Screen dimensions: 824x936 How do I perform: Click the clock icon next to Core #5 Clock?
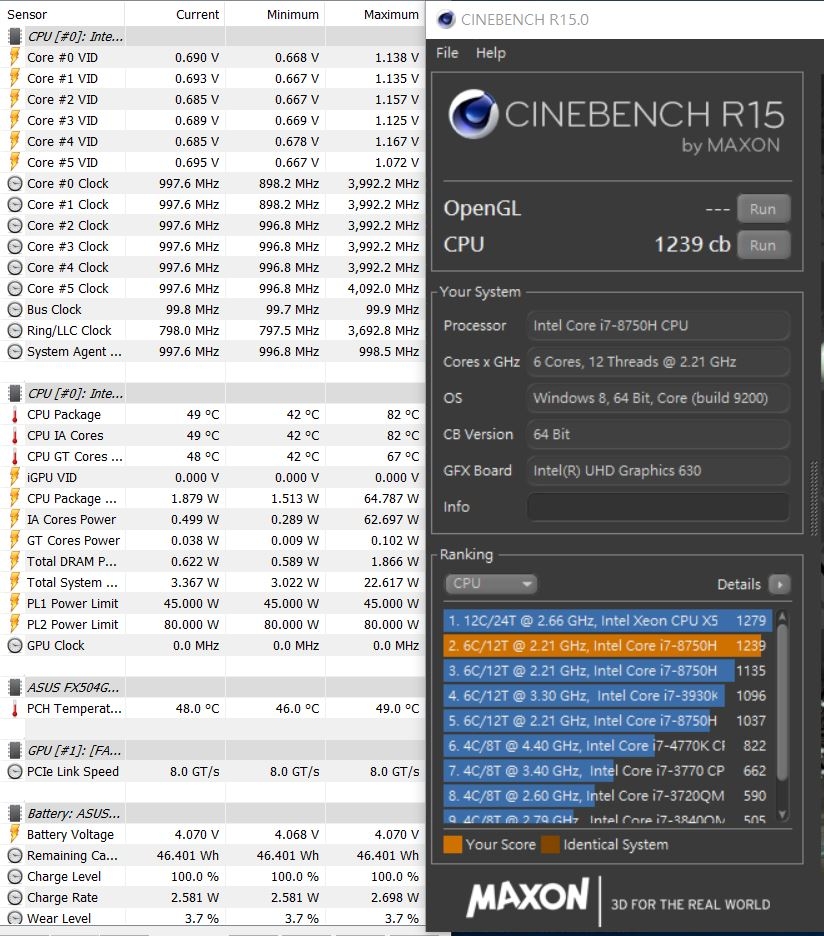(x=14, y=288)
